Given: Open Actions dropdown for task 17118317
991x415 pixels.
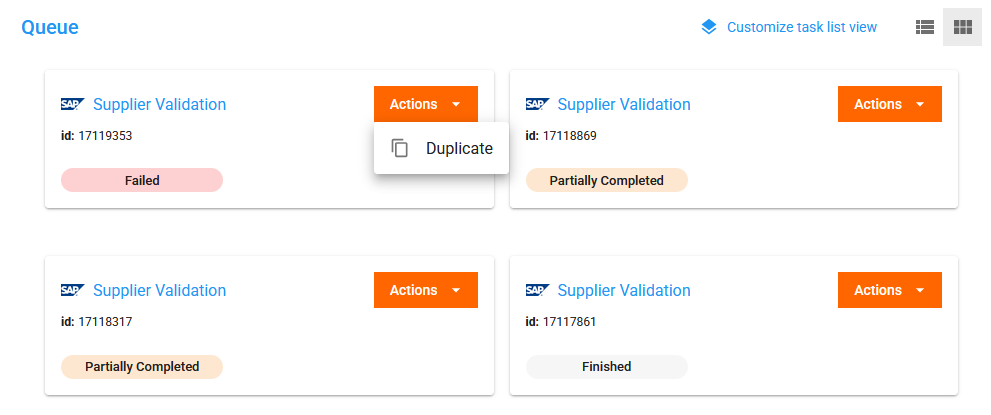Looking at the screenshot, I should click(x=426, y=290).
